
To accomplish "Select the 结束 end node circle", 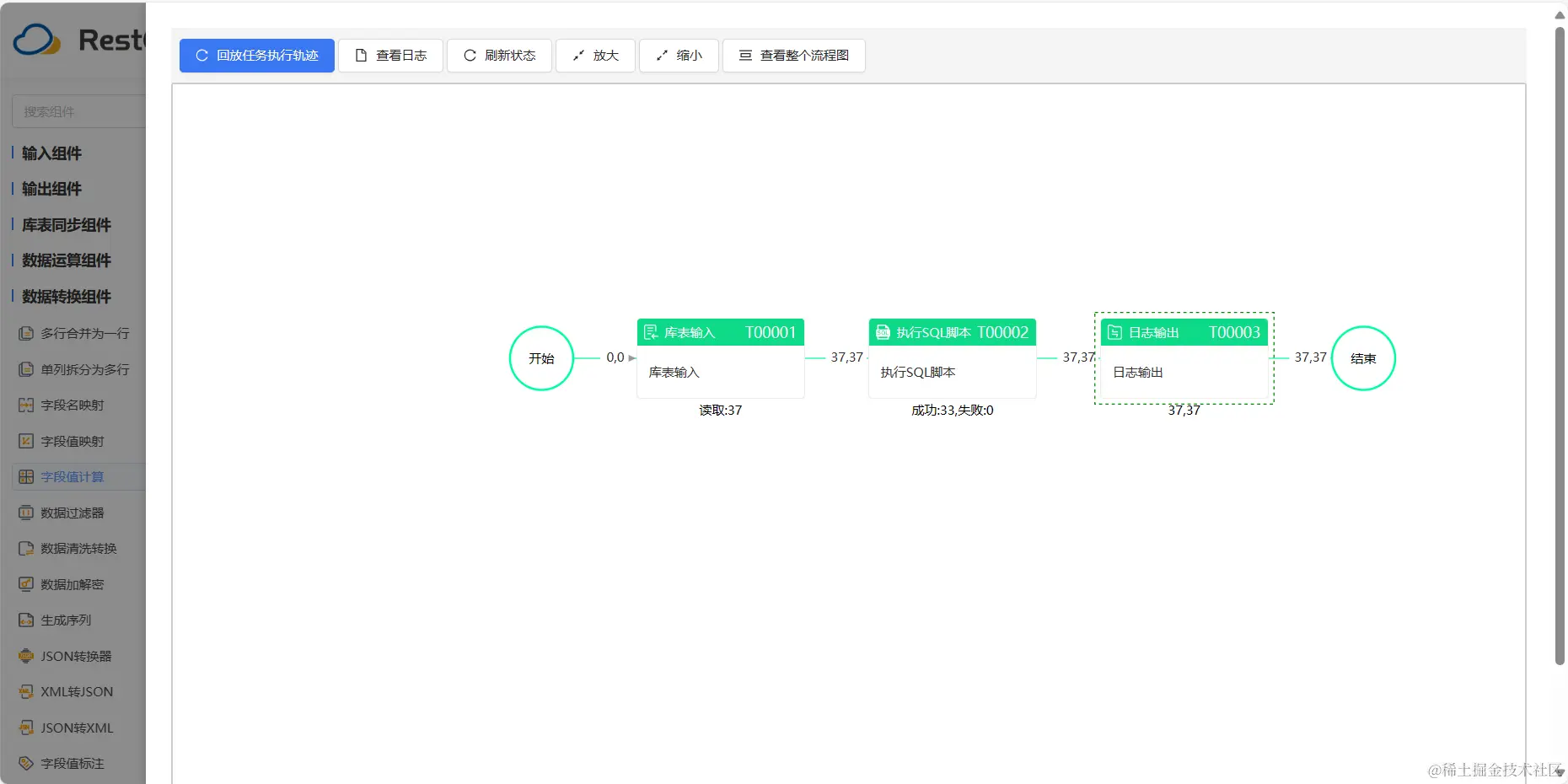I will pos(1363,358).
